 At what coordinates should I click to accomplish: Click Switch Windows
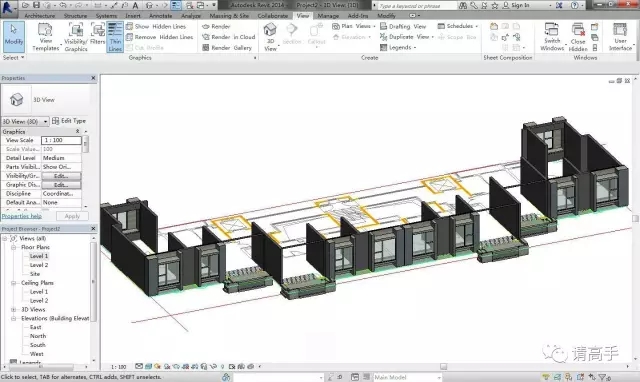click(x=552, y=37)
